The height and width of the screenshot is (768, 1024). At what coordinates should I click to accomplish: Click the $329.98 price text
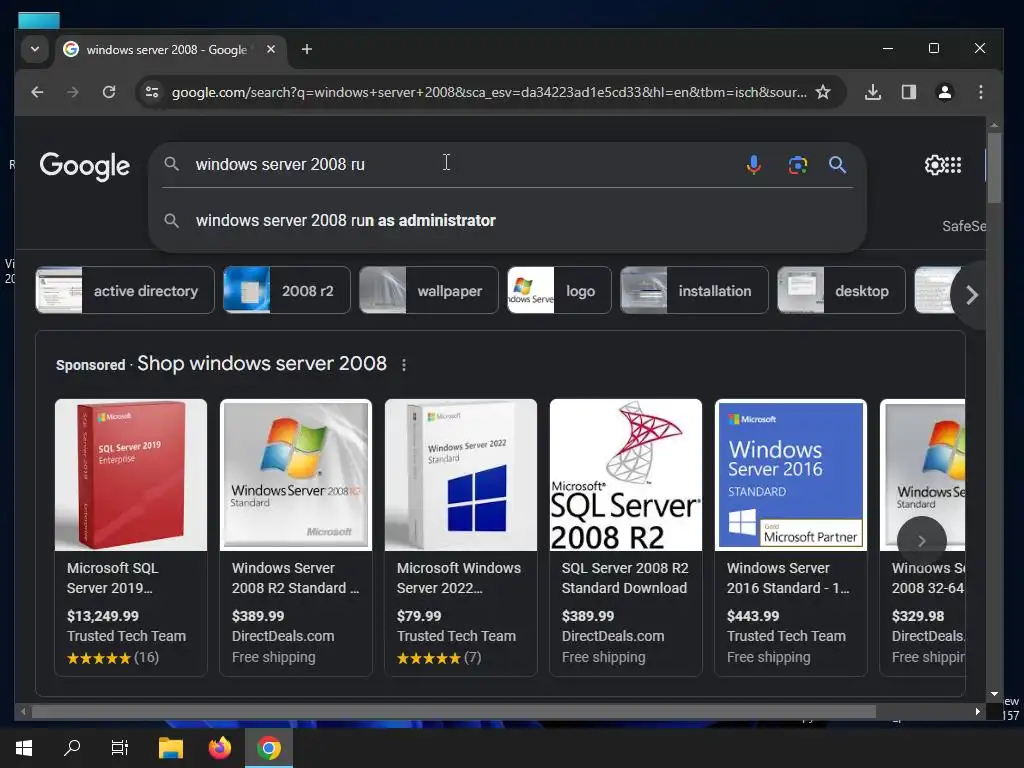918,616
